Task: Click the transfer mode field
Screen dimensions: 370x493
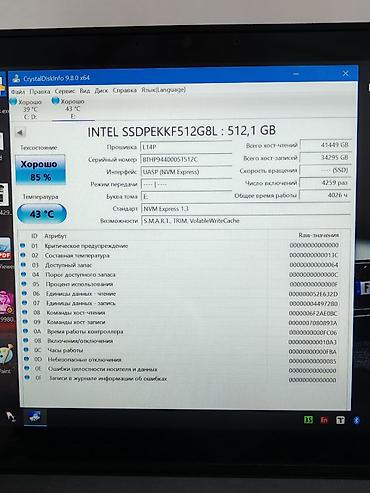Action: [186, 184]
